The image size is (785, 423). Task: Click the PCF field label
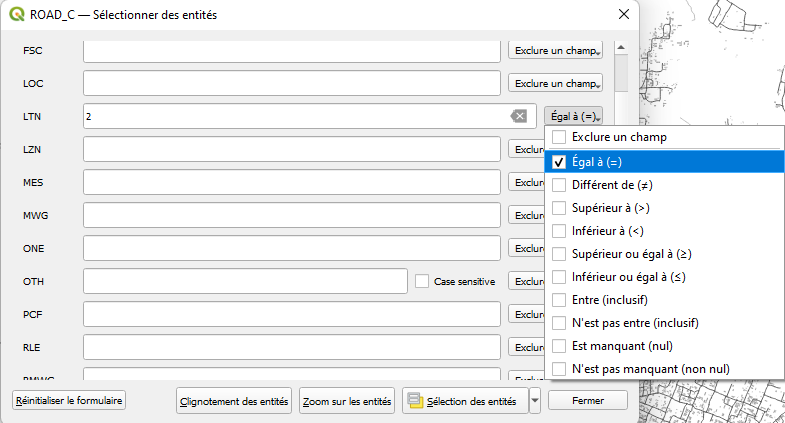(33, 315)
